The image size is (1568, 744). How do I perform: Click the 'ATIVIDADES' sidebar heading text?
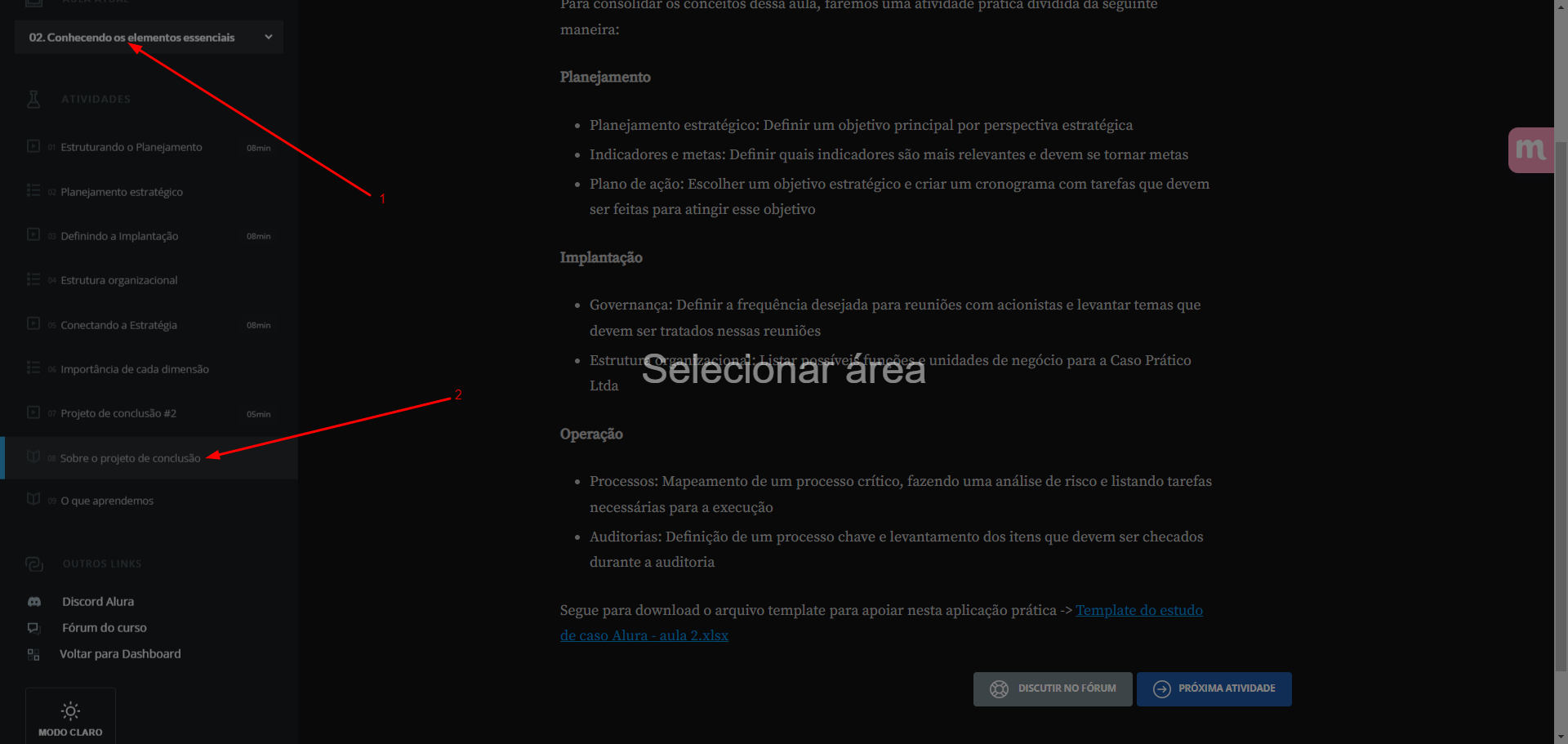(96, 100)
